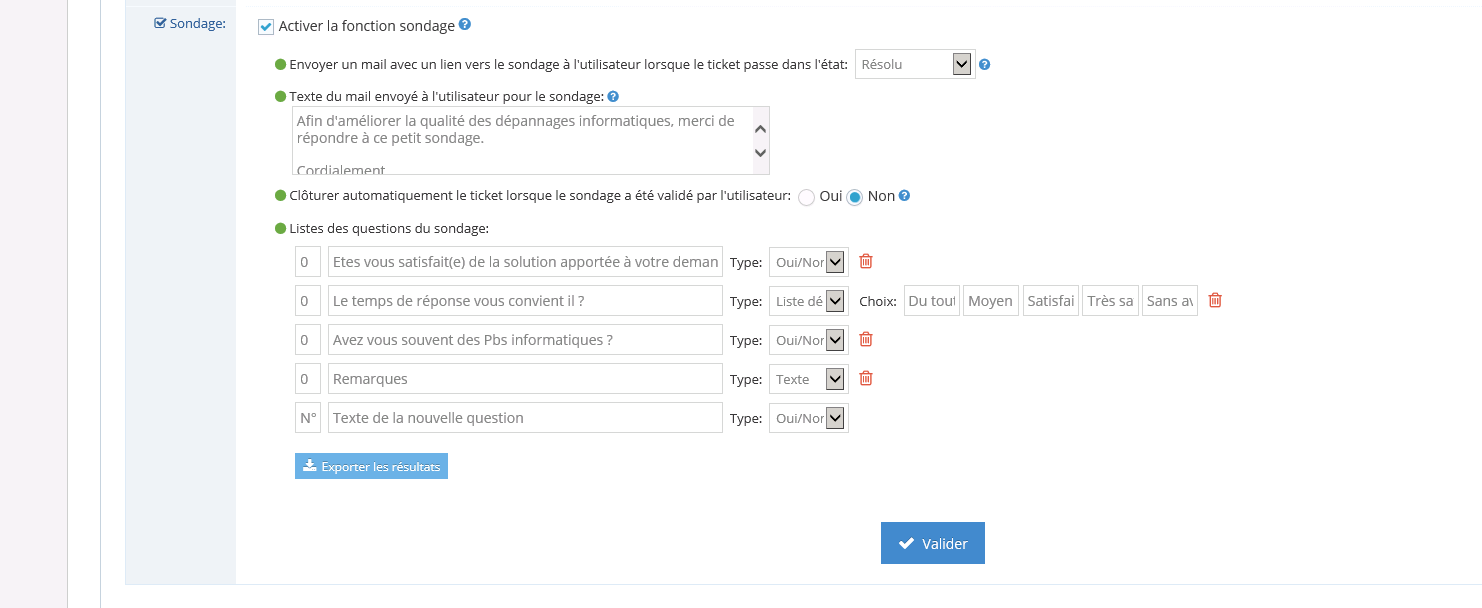Uncheck 'Activer la fonction sondage' checkbox
This screenshot has height=608, width=1482.
coord(265,27)
